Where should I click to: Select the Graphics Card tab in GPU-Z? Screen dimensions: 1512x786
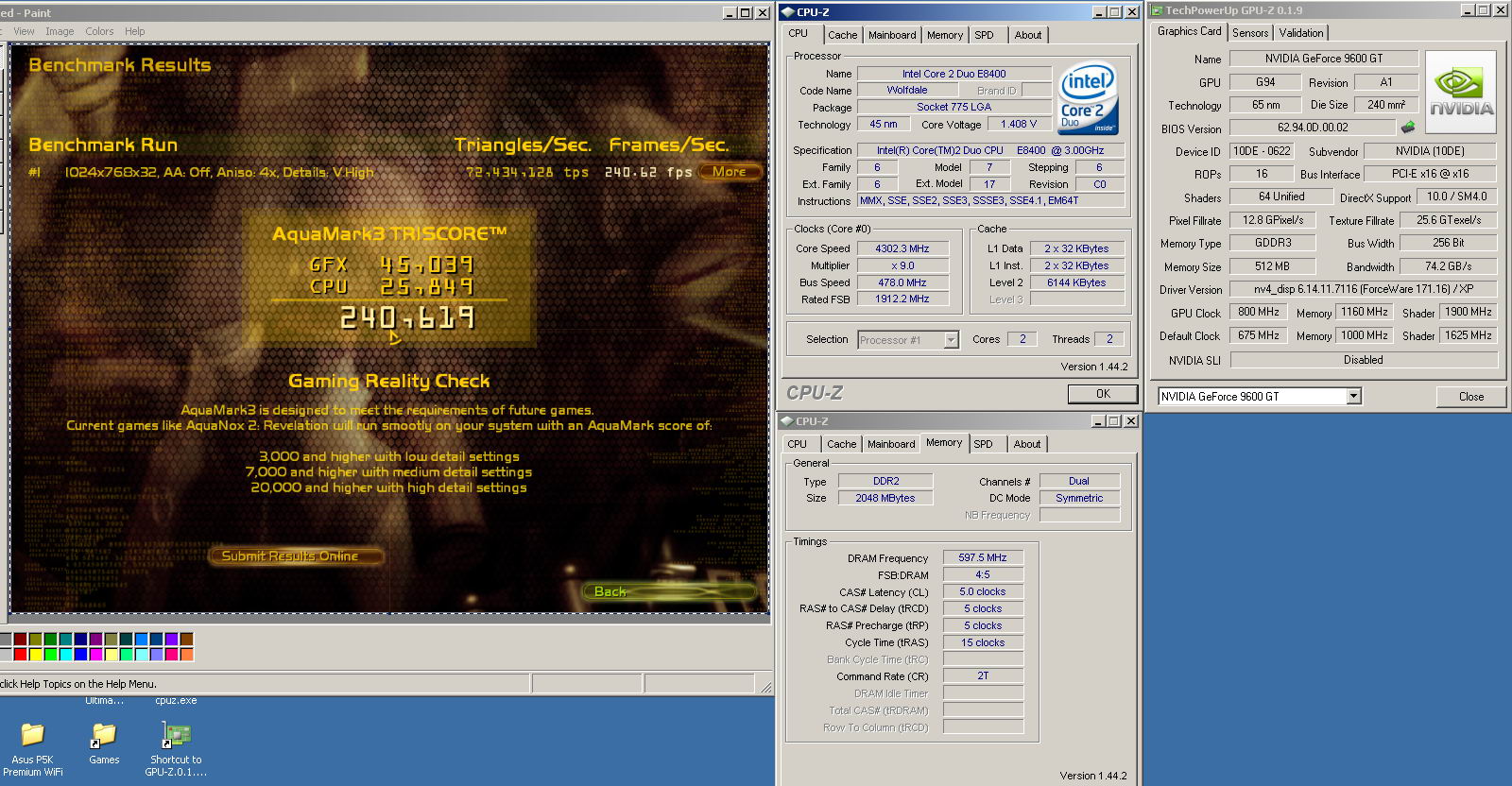point(1189,31)
